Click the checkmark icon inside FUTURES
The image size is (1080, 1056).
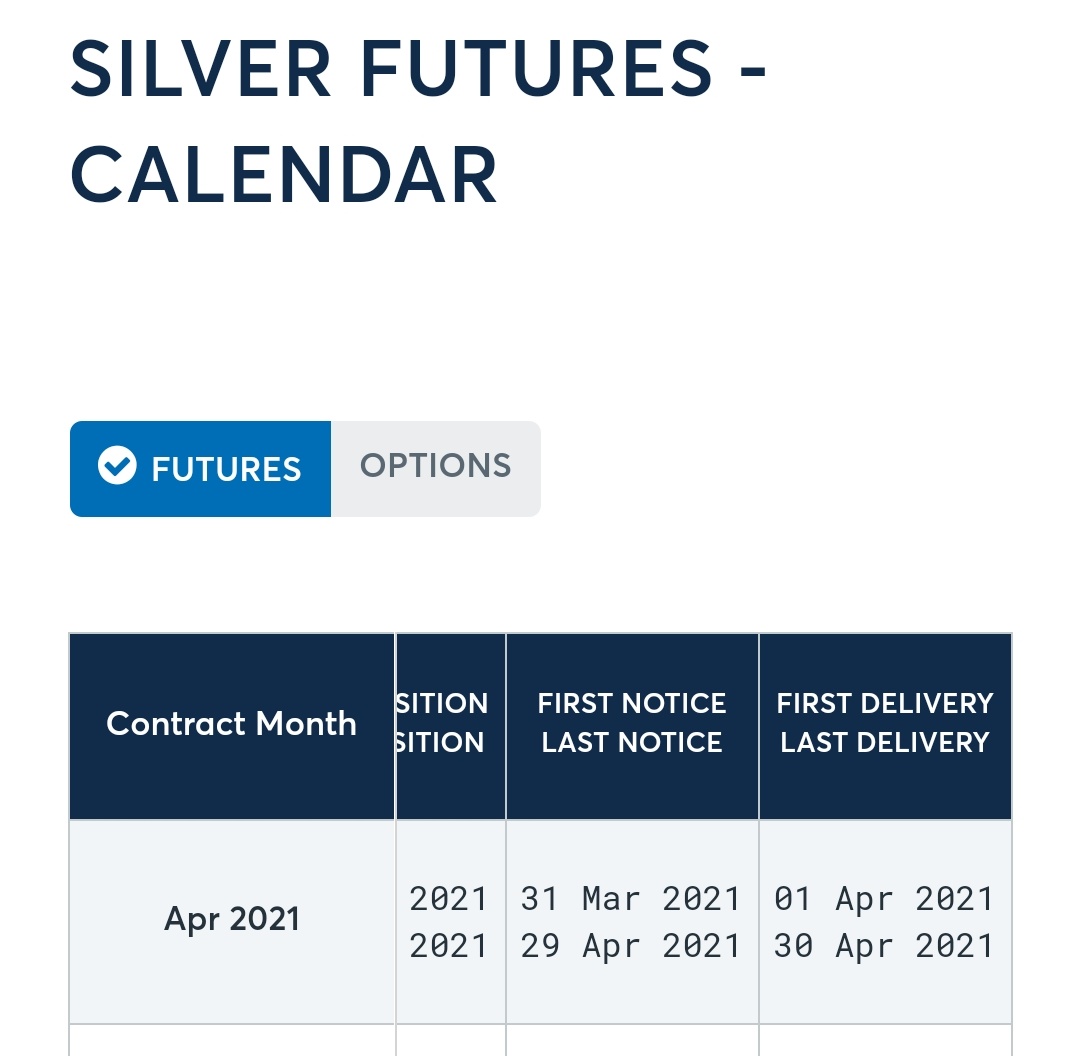(x=117, y=466)
